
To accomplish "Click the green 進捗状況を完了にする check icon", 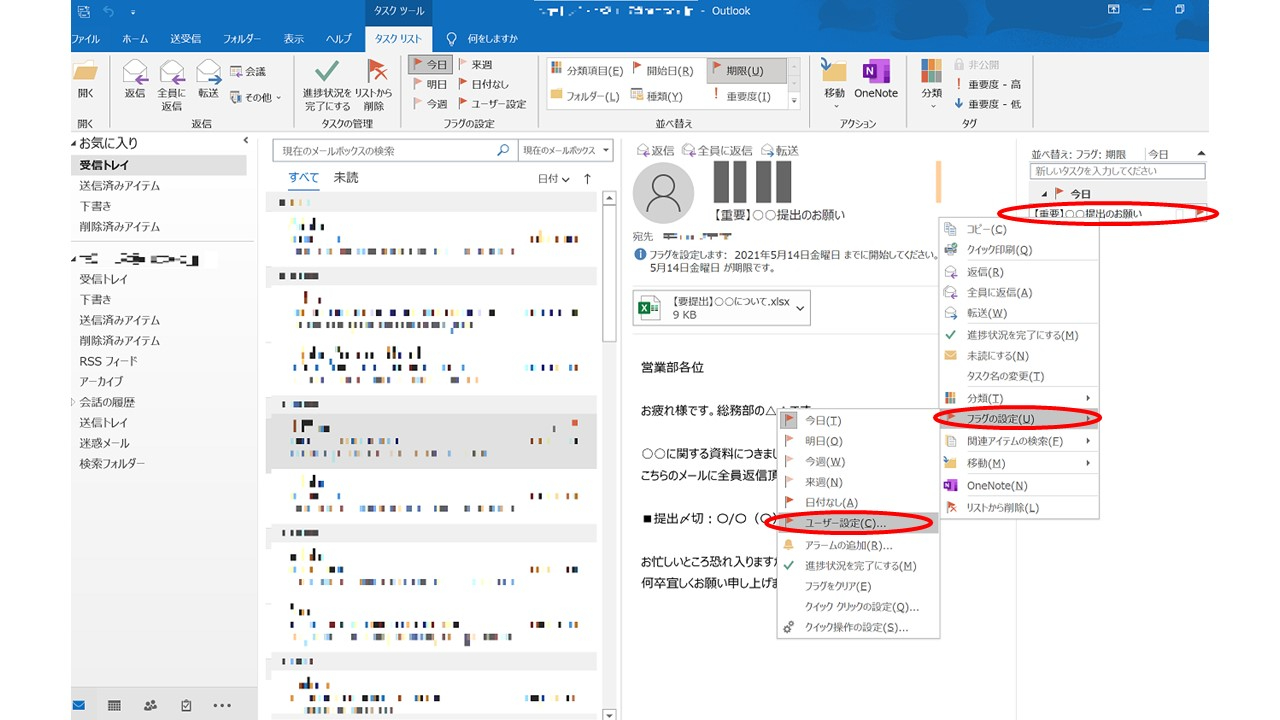I will pos(325,72).
